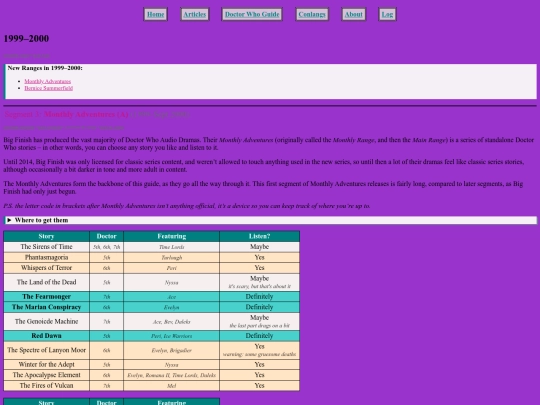540x405 pixels.
Task: Select 'The Genocide Machine' story cell
Action: coord(46,321)
